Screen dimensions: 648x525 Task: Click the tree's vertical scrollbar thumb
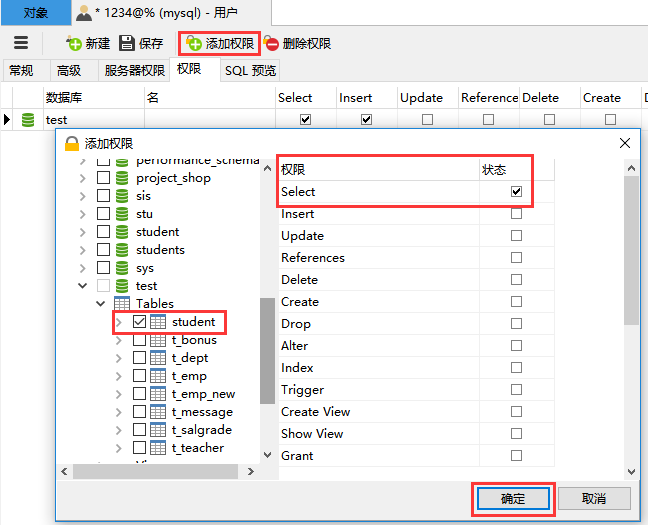pos(267,351)
